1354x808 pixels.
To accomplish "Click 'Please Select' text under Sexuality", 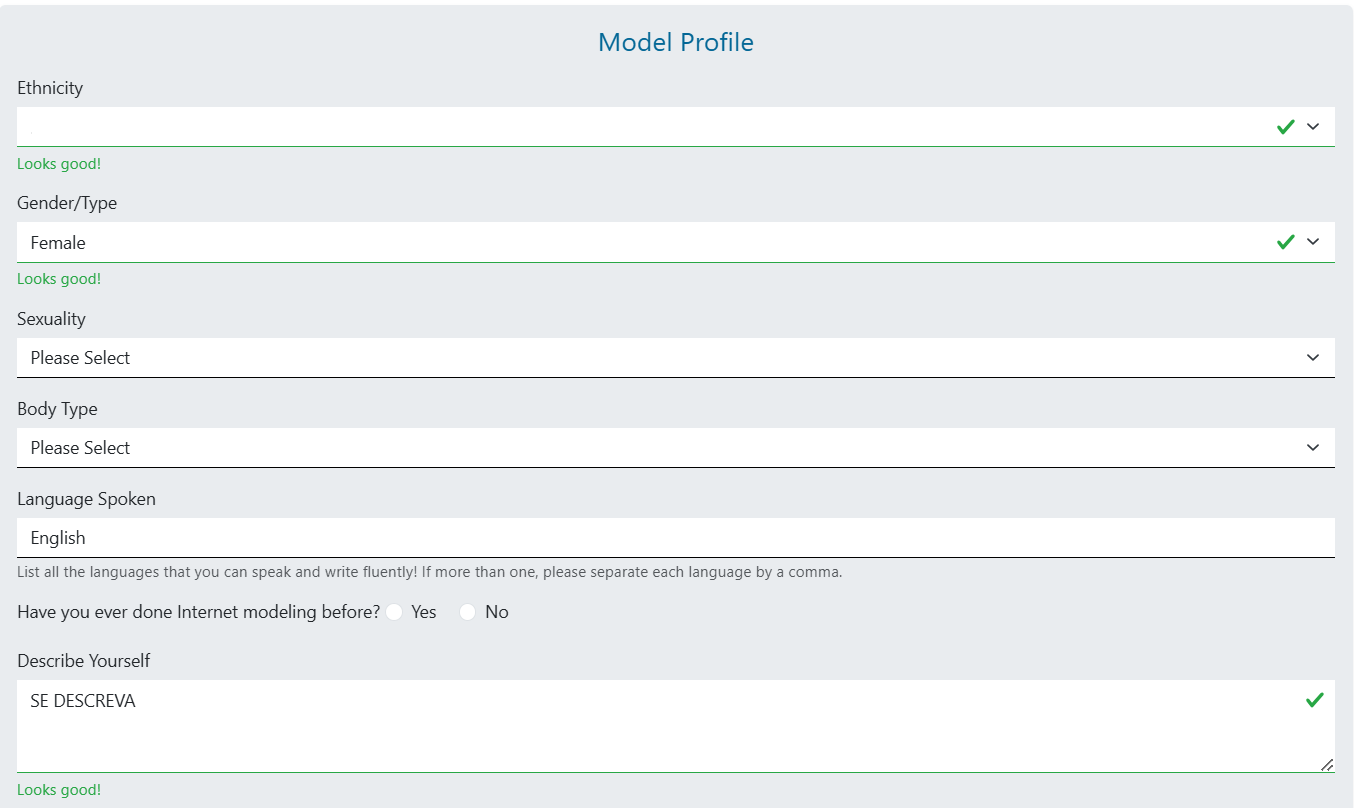I will (80, 358).
